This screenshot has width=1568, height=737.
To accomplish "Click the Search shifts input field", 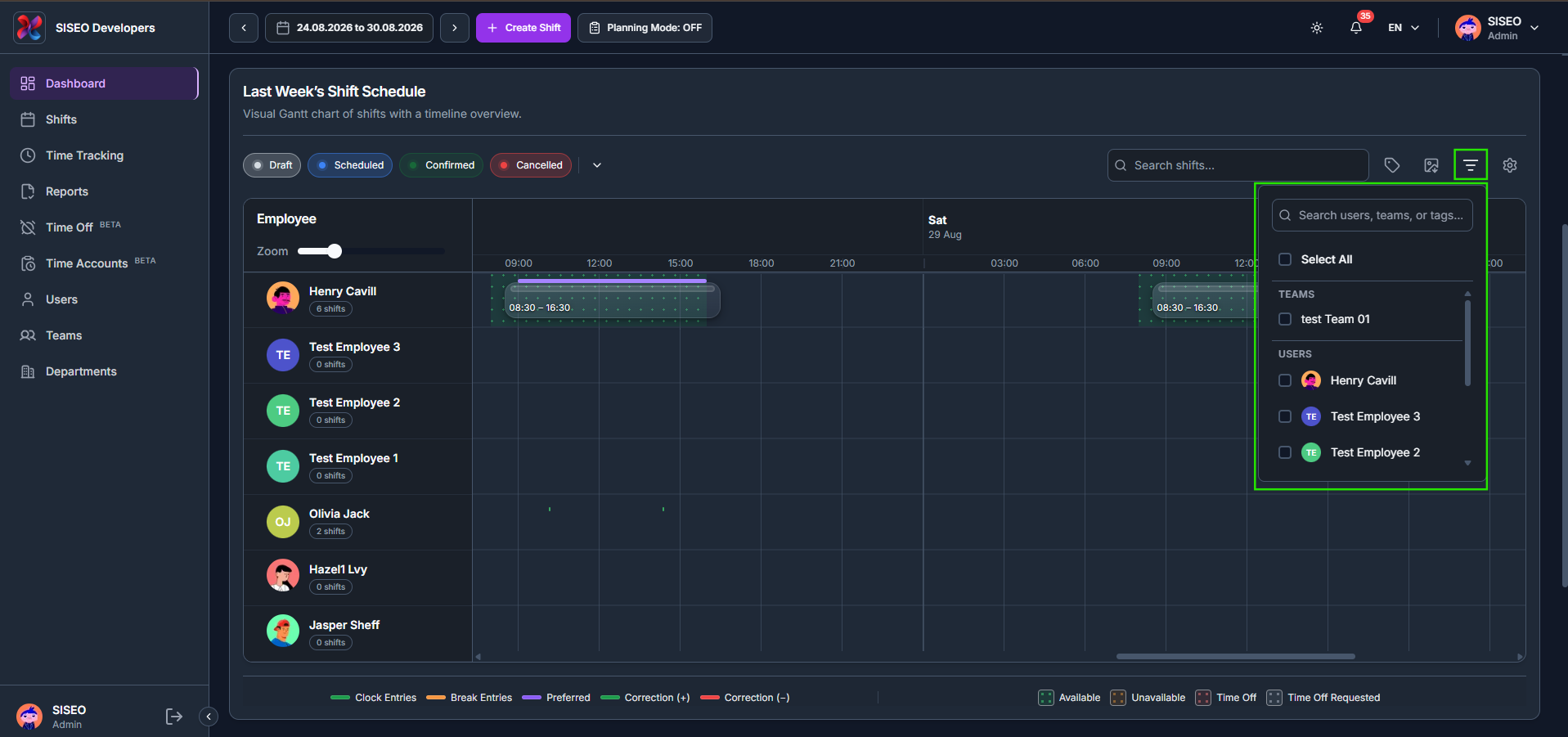I will tap(1238, 165).
